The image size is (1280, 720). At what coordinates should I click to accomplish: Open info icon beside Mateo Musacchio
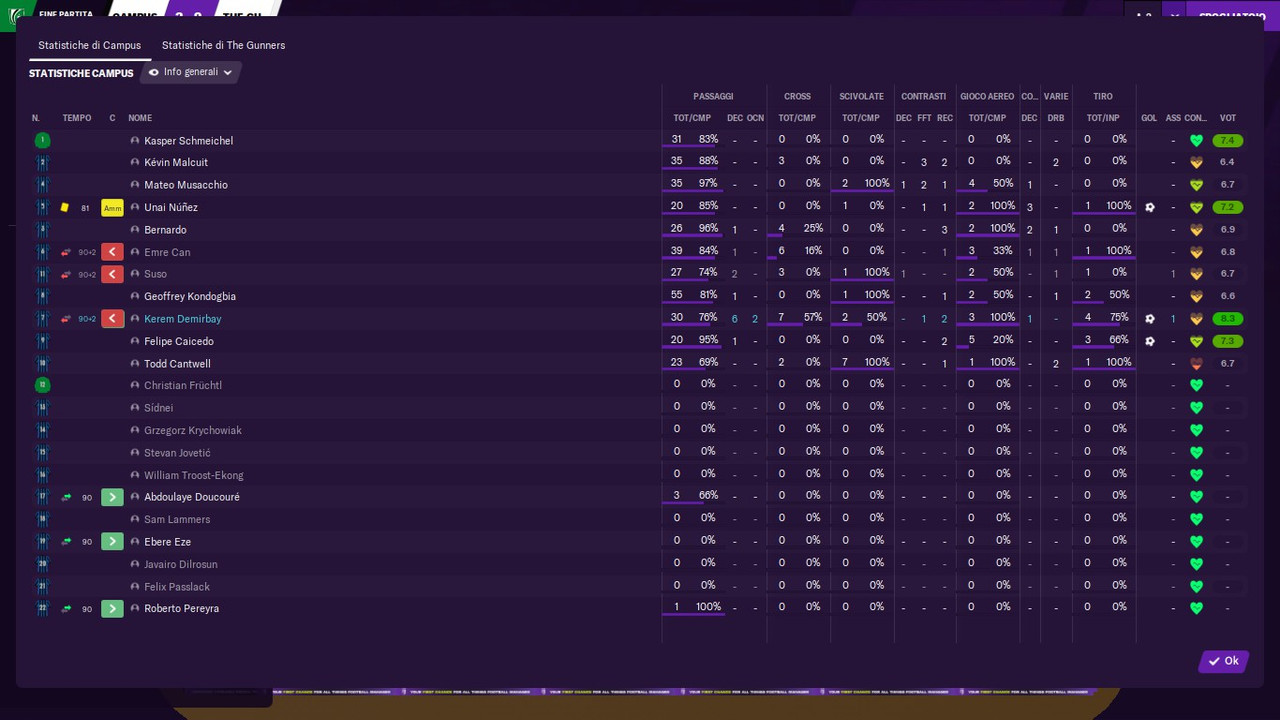coord(135,185)
